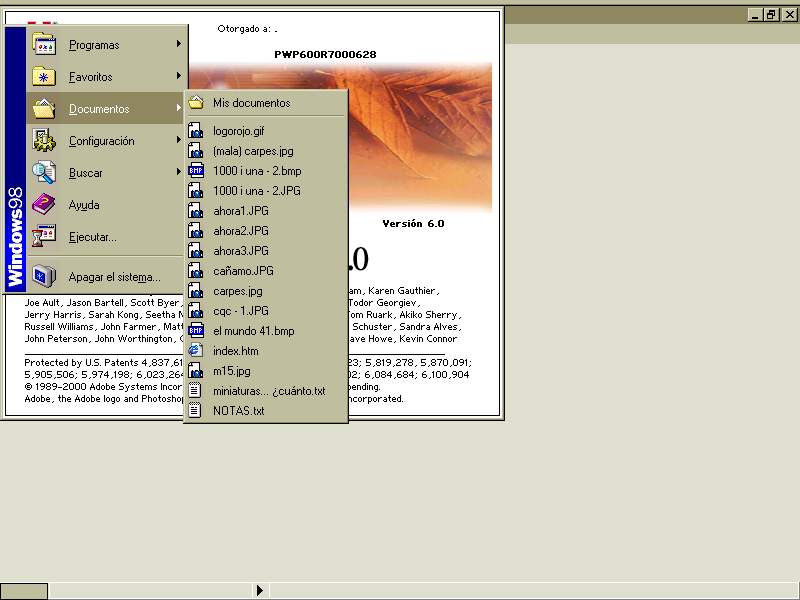Choose Buscar in the Start menu
800x600 pixels.
[106, 172]
